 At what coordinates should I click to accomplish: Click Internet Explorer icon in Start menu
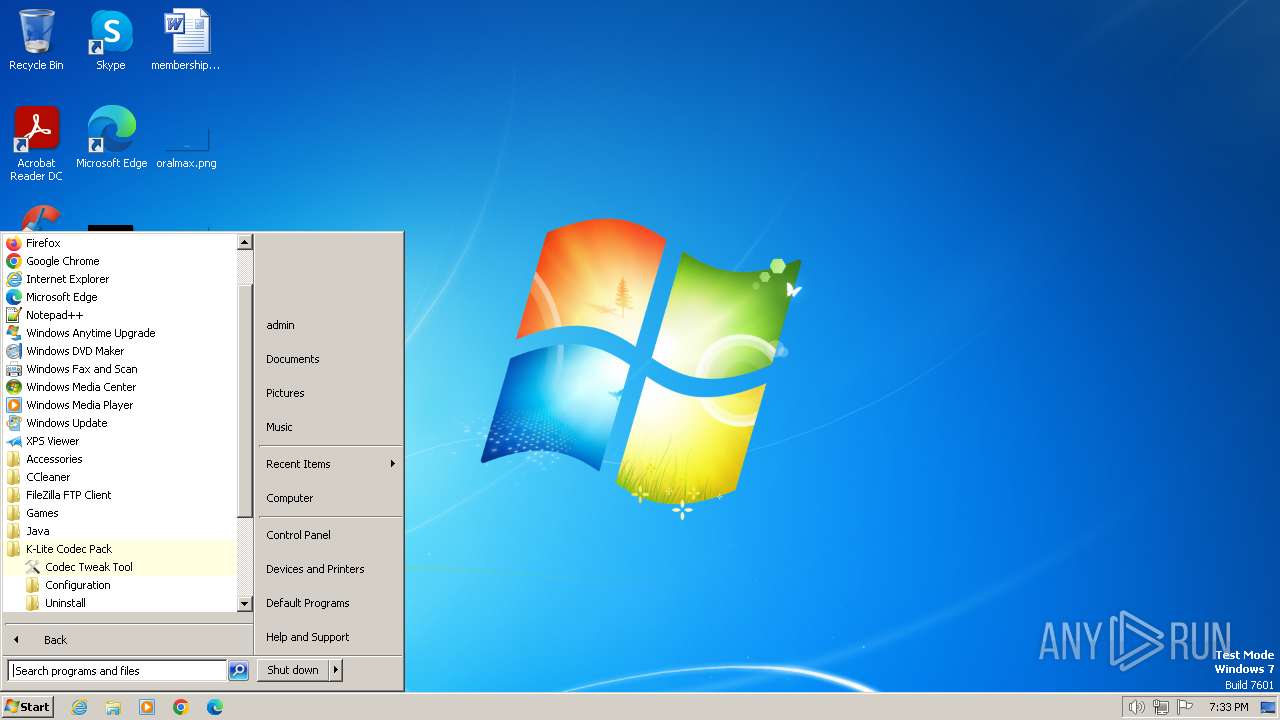pos(14,279)
